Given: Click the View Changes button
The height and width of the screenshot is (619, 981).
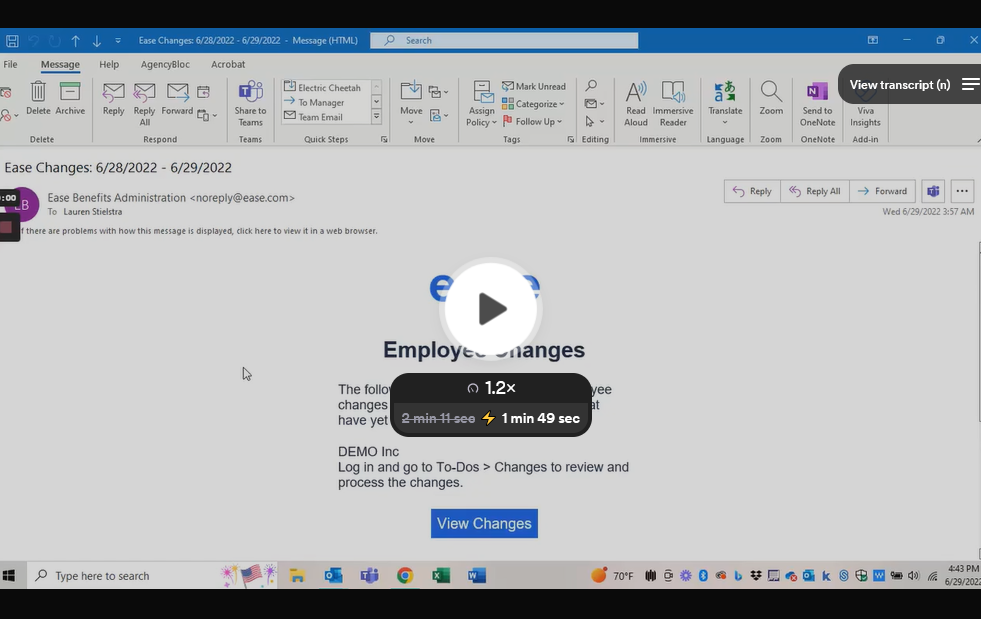Looking at the screenshot, I should [484, 523].
